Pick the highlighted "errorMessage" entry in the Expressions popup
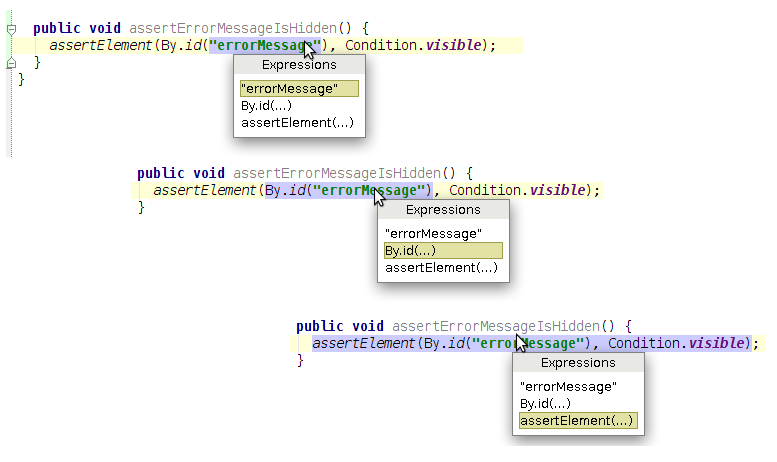This screenshot has width=777, height=462. pos(299,89)
